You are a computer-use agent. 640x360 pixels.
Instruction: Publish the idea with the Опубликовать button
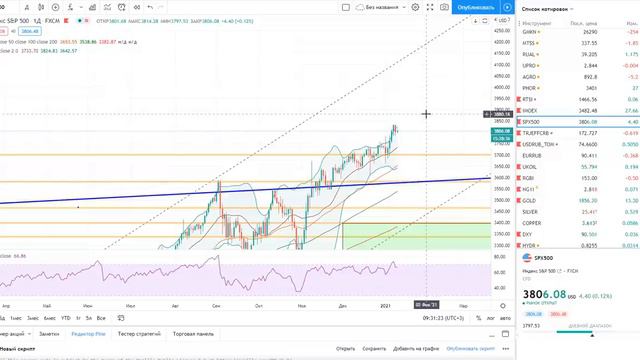coord(476,7)
